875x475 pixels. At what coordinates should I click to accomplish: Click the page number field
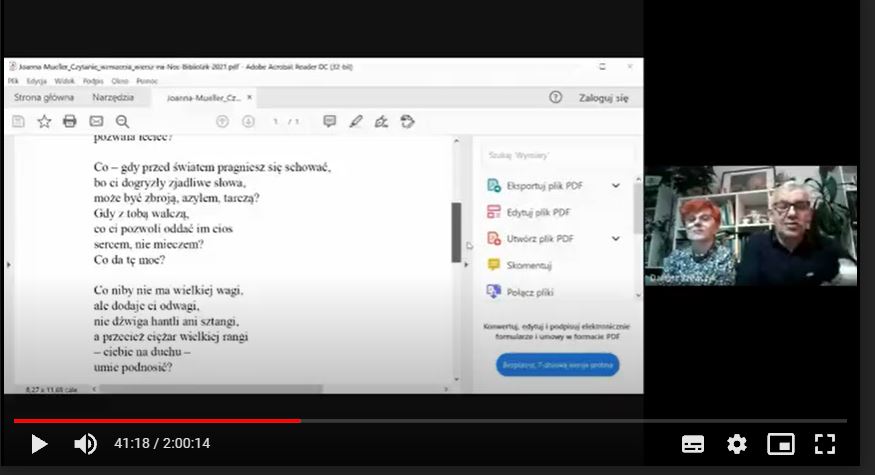pos(276,121)
